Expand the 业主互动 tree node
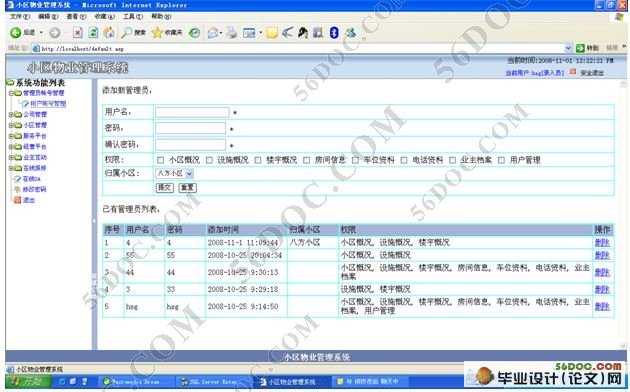 (11, 157)
